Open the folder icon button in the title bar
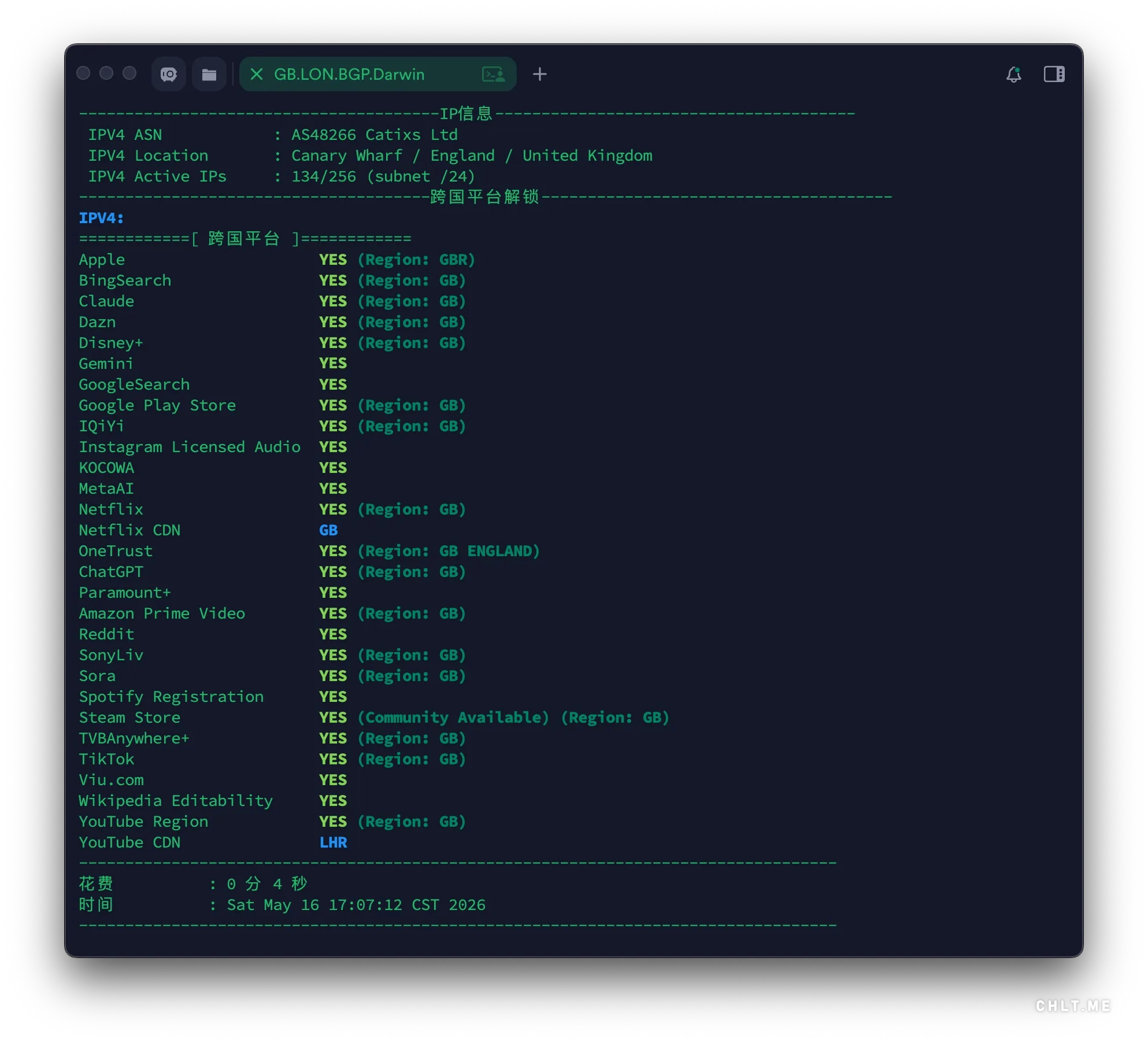This screenshot has height=1043, width=1148. pos(209,74)
